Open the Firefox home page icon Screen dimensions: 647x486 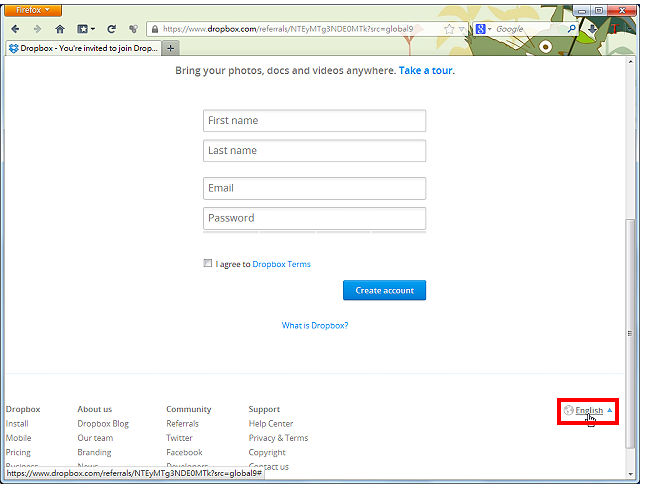pyautogui.click(x=60, y=29)
